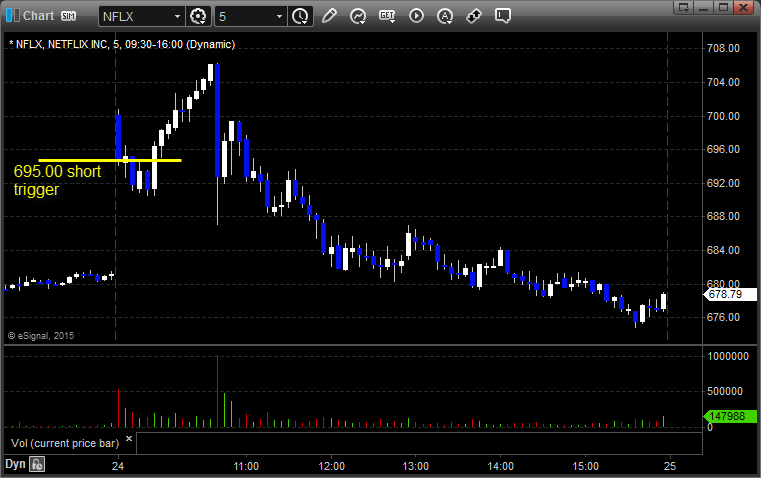Click the time template clock icon

[x=300, y=16]
